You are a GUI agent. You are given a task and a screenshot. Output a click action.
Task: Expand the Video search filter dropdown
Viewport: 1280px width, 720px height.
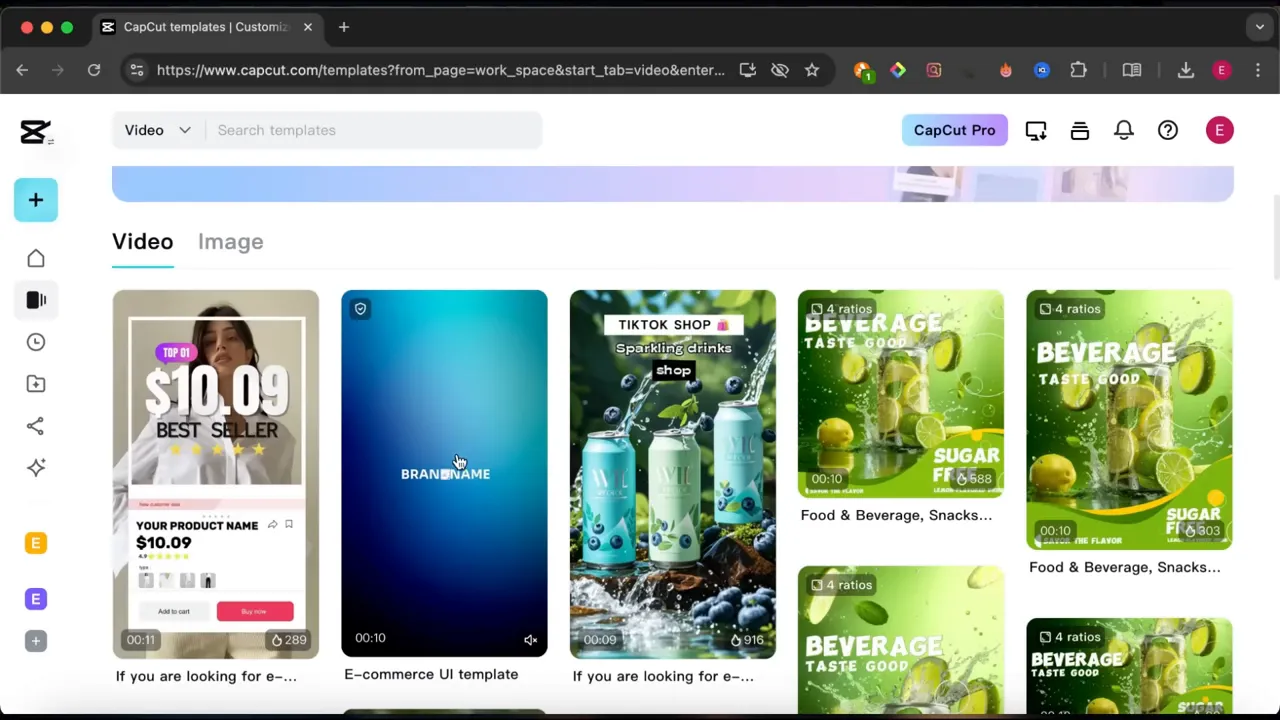157,130
